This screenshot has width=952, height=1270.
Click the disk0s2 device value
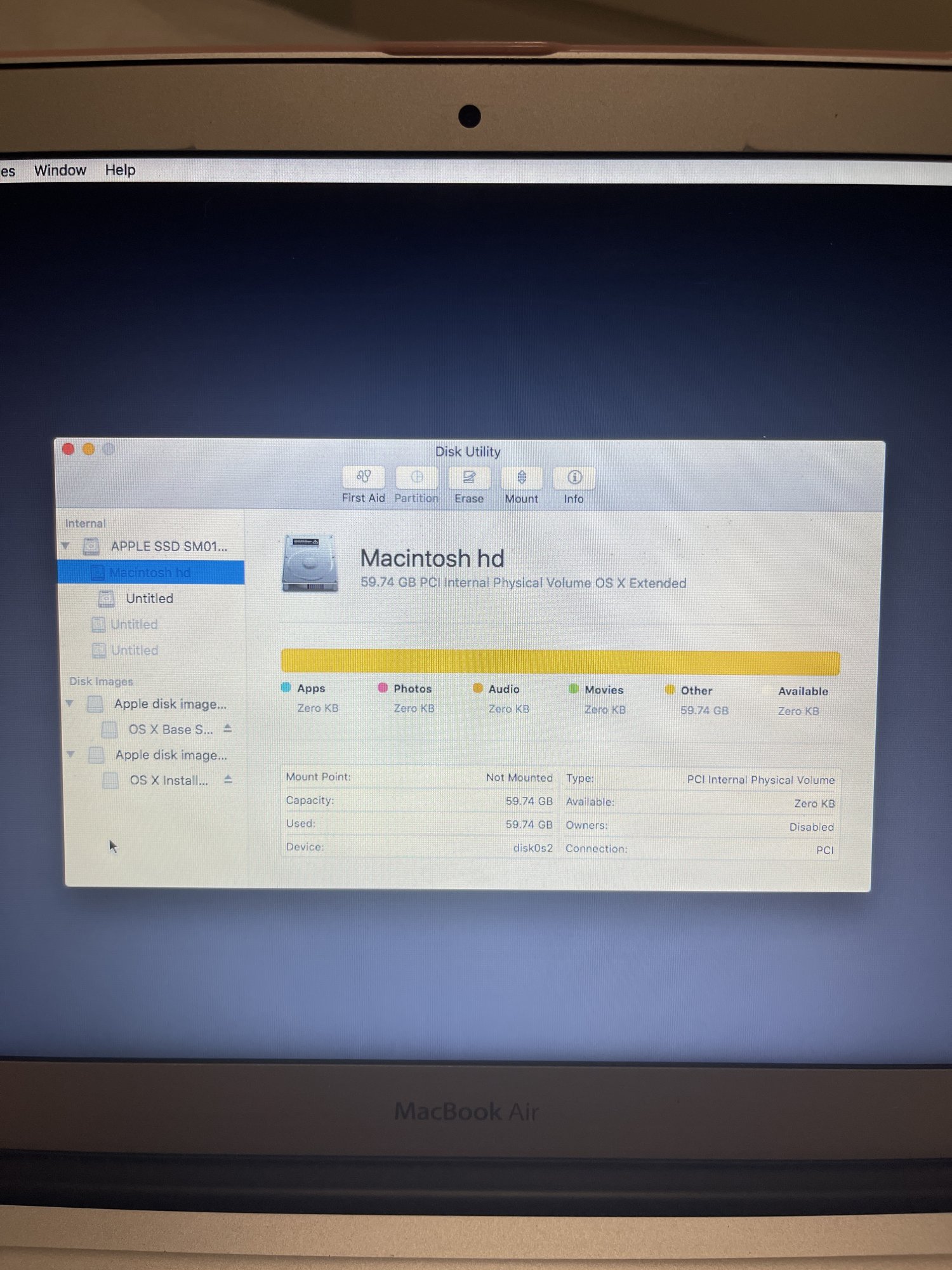tap(533, 848)
